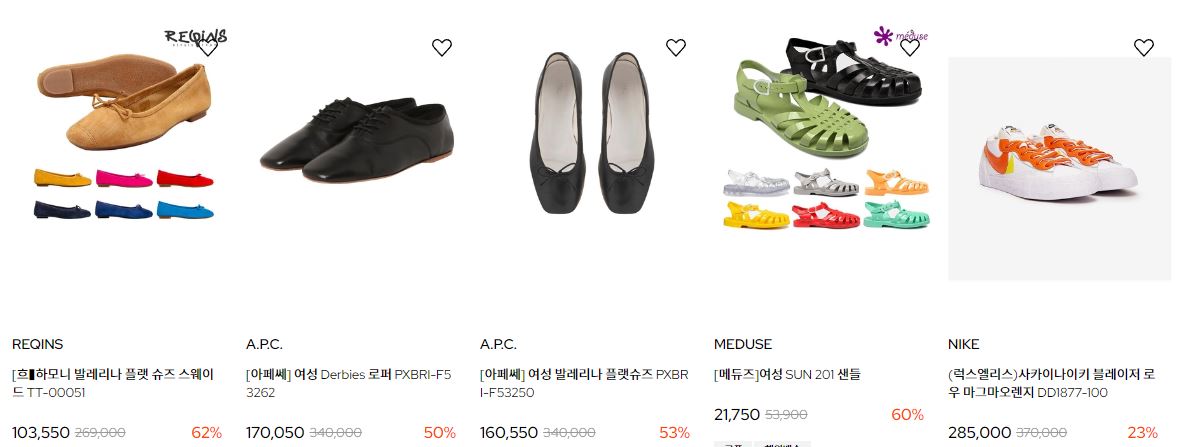
Task: Open the Derbies 로퍼 PXBRI-F53262 product title
Action: pos(349,384)
